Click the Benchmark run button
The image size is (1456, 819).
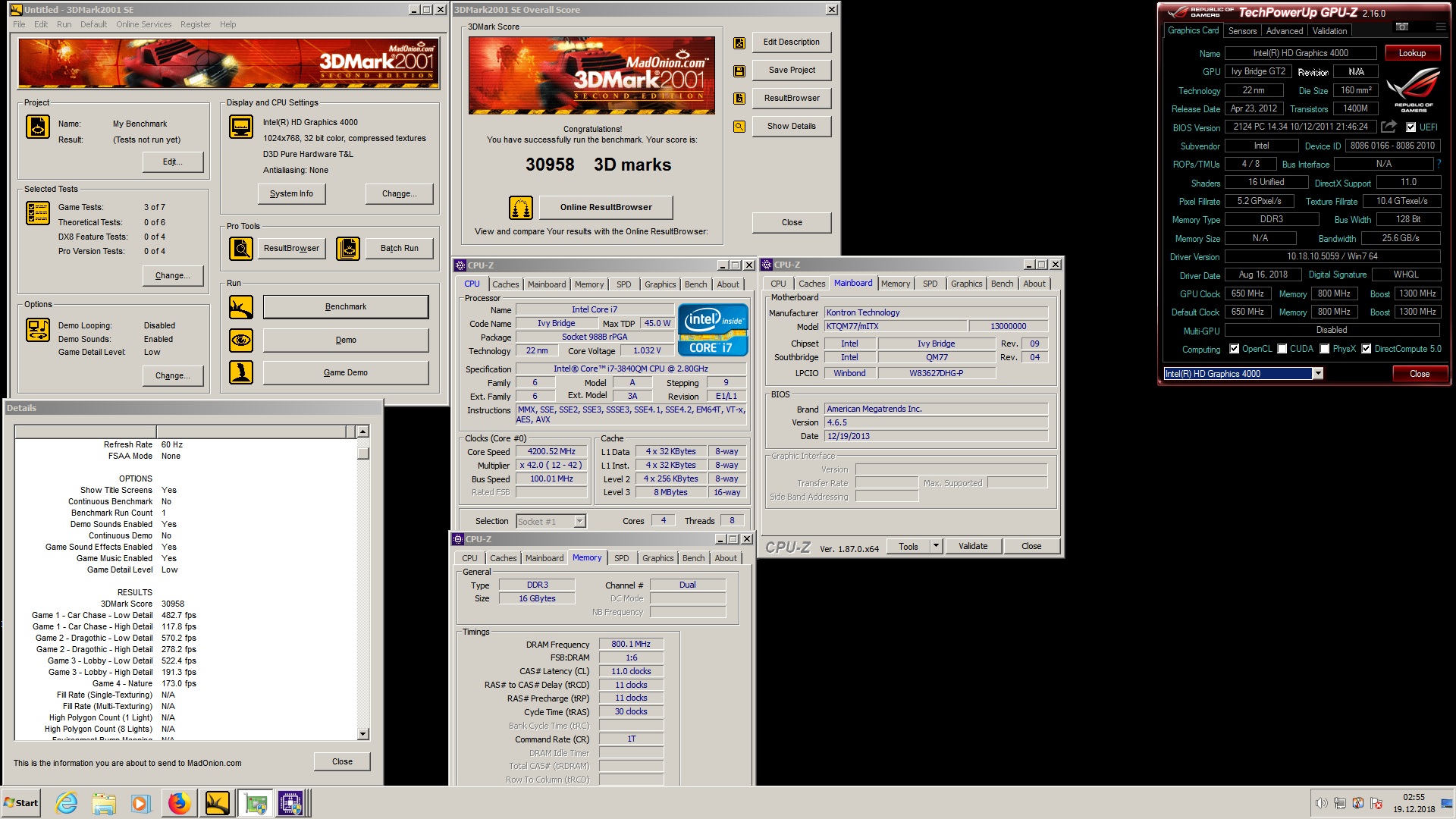(346, 307)
